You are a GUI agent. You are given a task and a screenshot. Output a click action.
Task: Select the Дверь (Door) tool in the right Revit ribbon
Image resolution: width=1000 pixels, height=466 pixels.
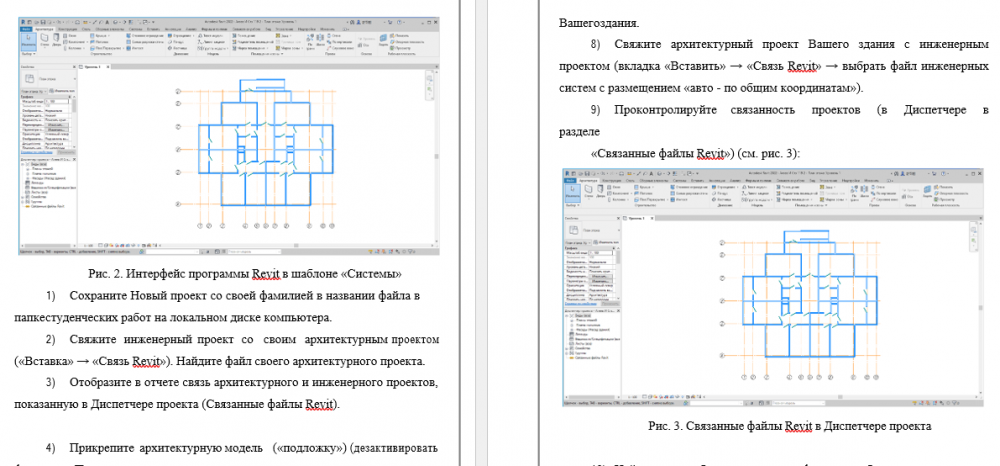(599, 190)
